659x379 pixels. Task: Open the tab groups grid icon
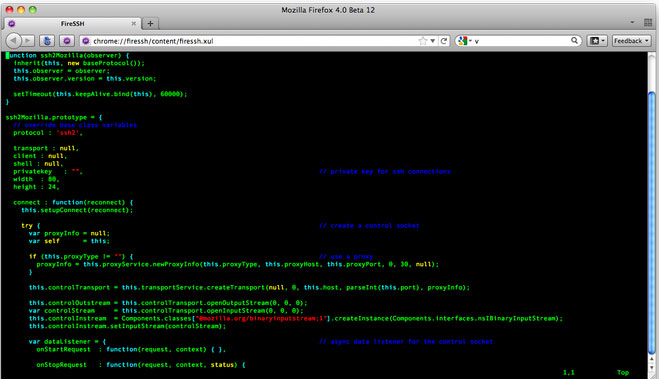[648, 23]
